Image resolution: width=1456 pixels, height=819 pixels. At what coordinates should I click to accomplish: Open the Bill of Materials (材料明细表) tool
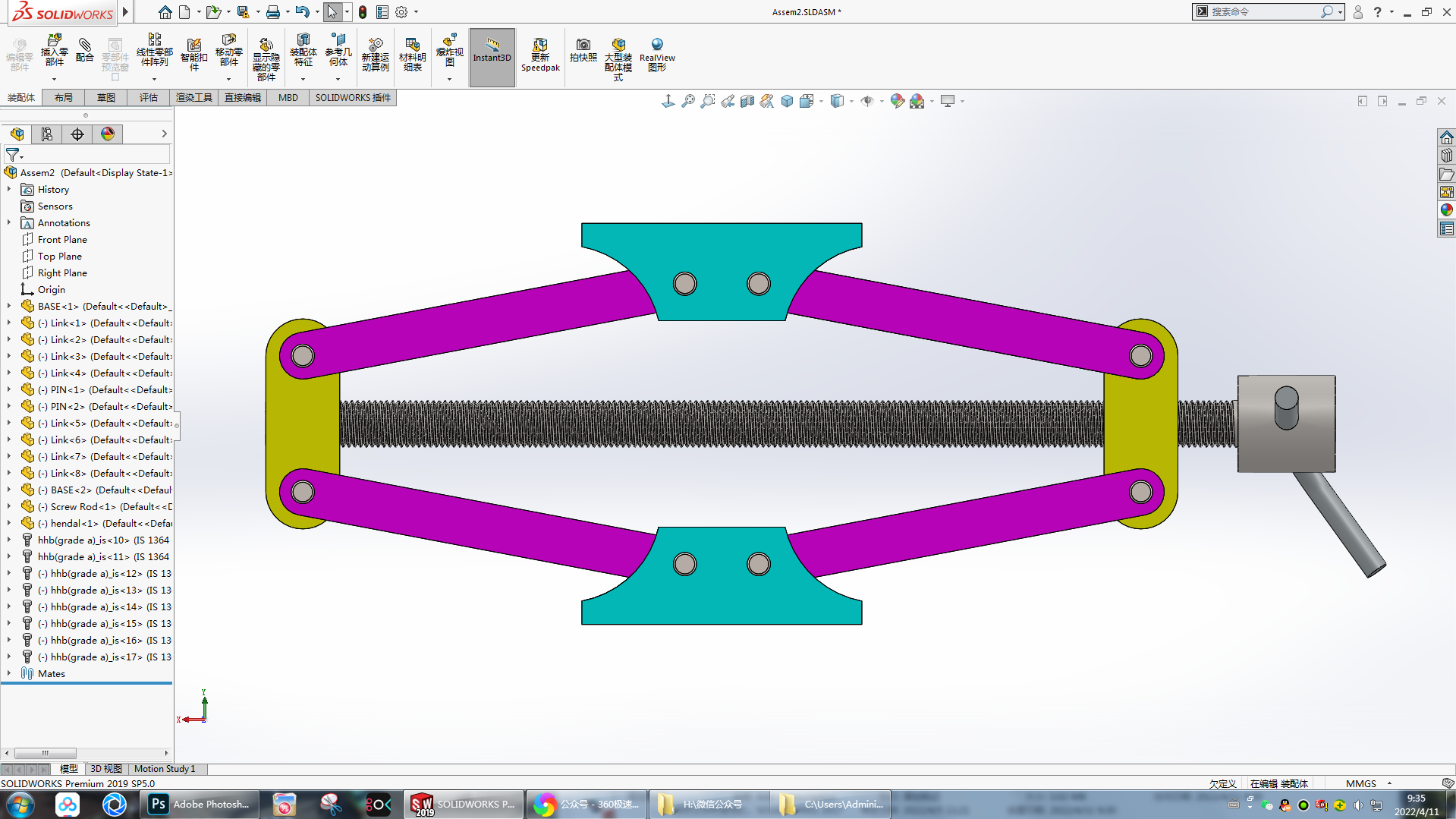412,55
